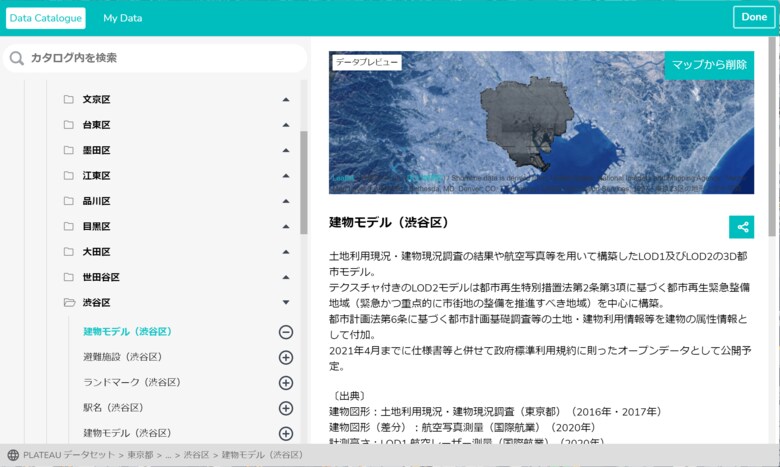780x467 pixels.
Task: Add 駅名(渋谷区) with its plus icon
Action: (286, 408)
